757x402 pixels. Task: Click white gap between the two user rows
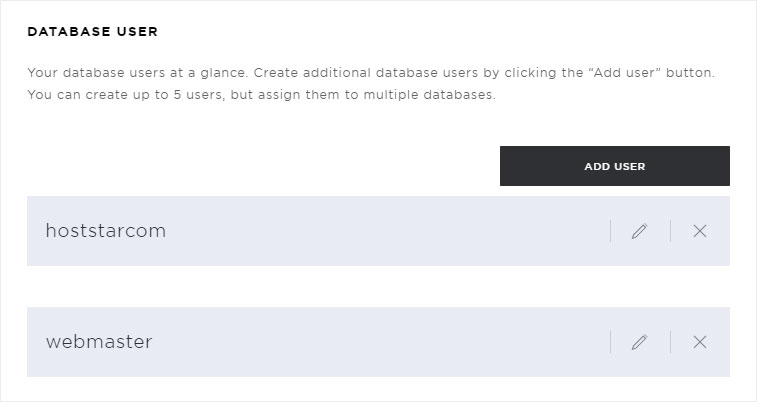click(x=378, y=286)
